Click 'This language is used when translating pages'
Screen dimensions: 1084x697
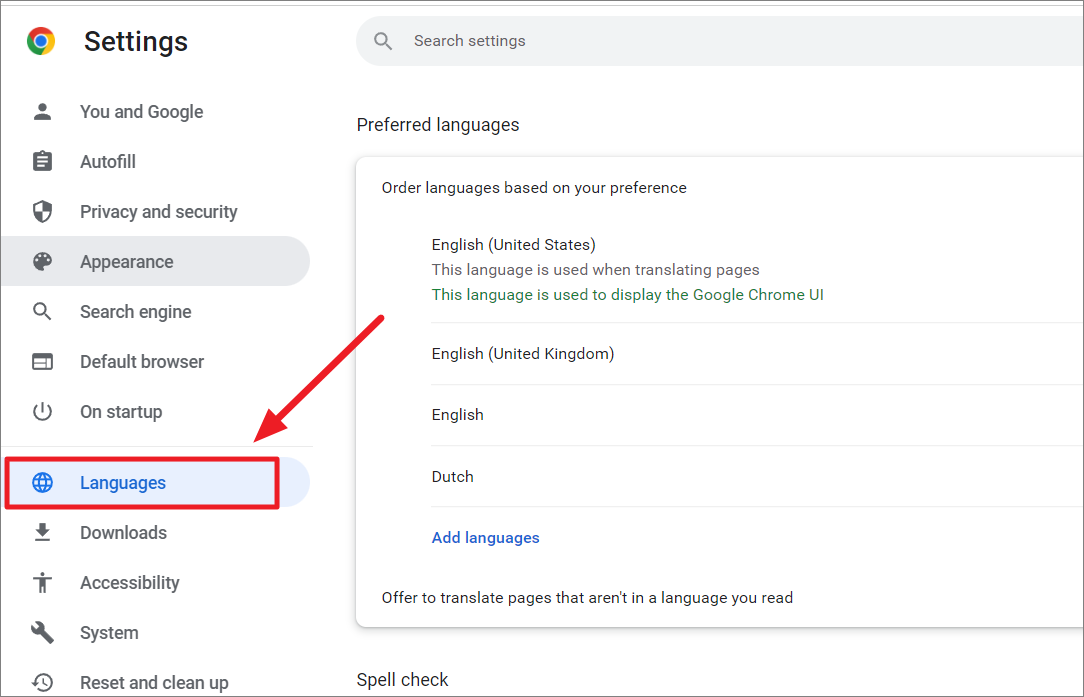[595, 270]
